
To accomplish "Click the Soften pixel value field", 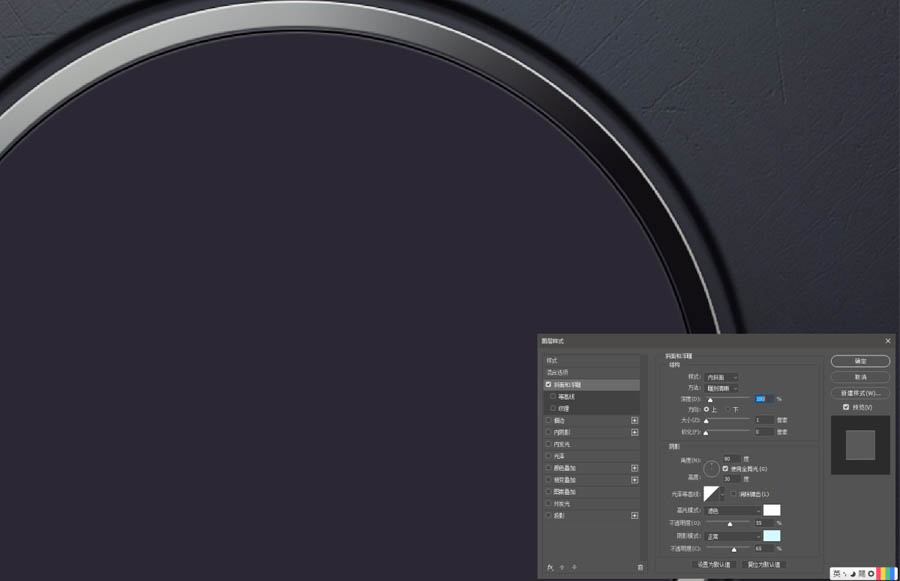I will coord(764,432).
